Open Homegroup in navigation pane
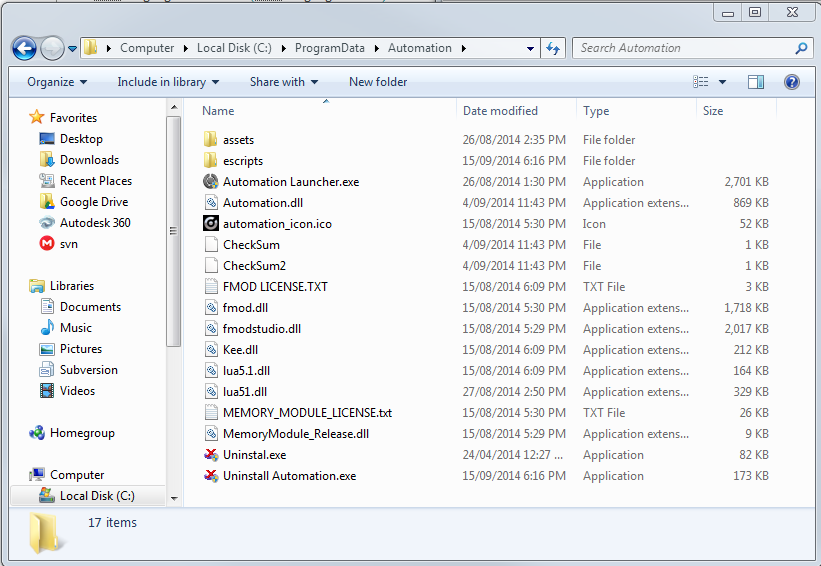The image size is (821, 566). point(82,433)
